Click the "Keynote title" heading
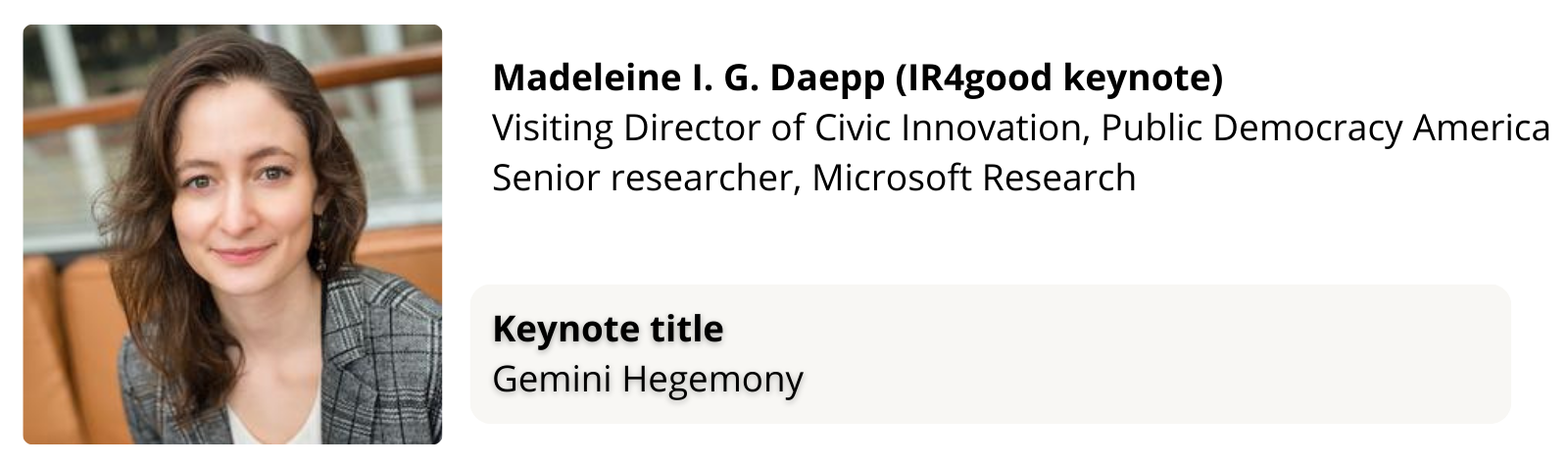The width and height of the screenshot is (1568, 466). click(x=608, y=329)
